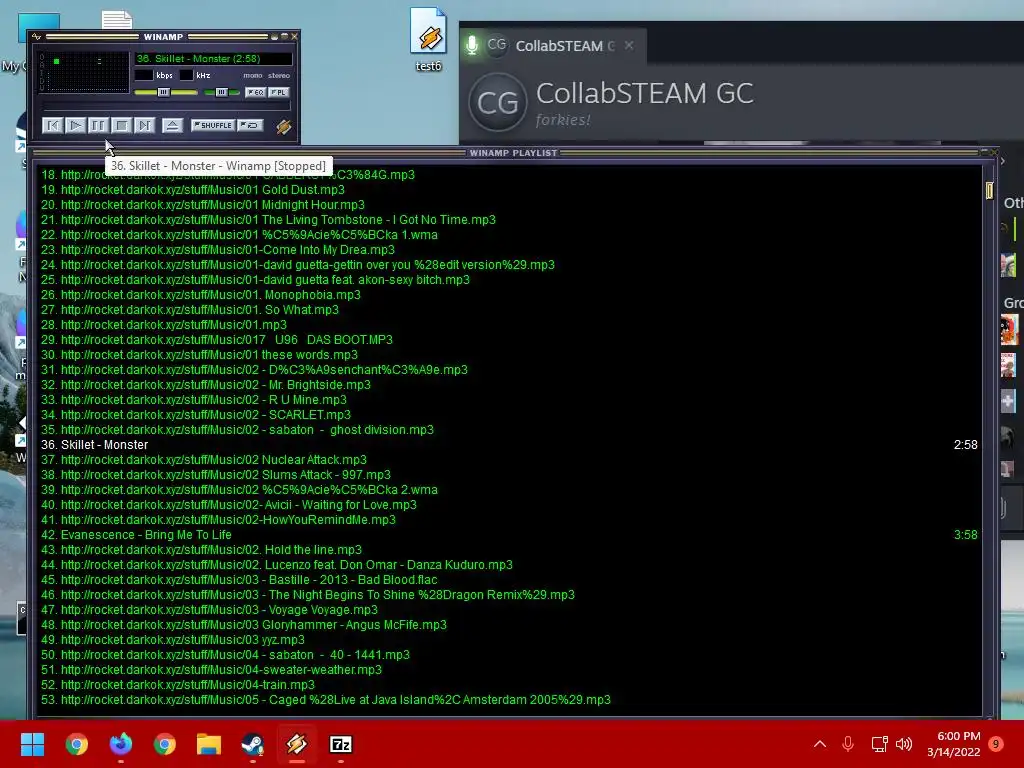Select playlist entry 36 Skillet - Monster

pyautogui.click(x=509, y=445)
